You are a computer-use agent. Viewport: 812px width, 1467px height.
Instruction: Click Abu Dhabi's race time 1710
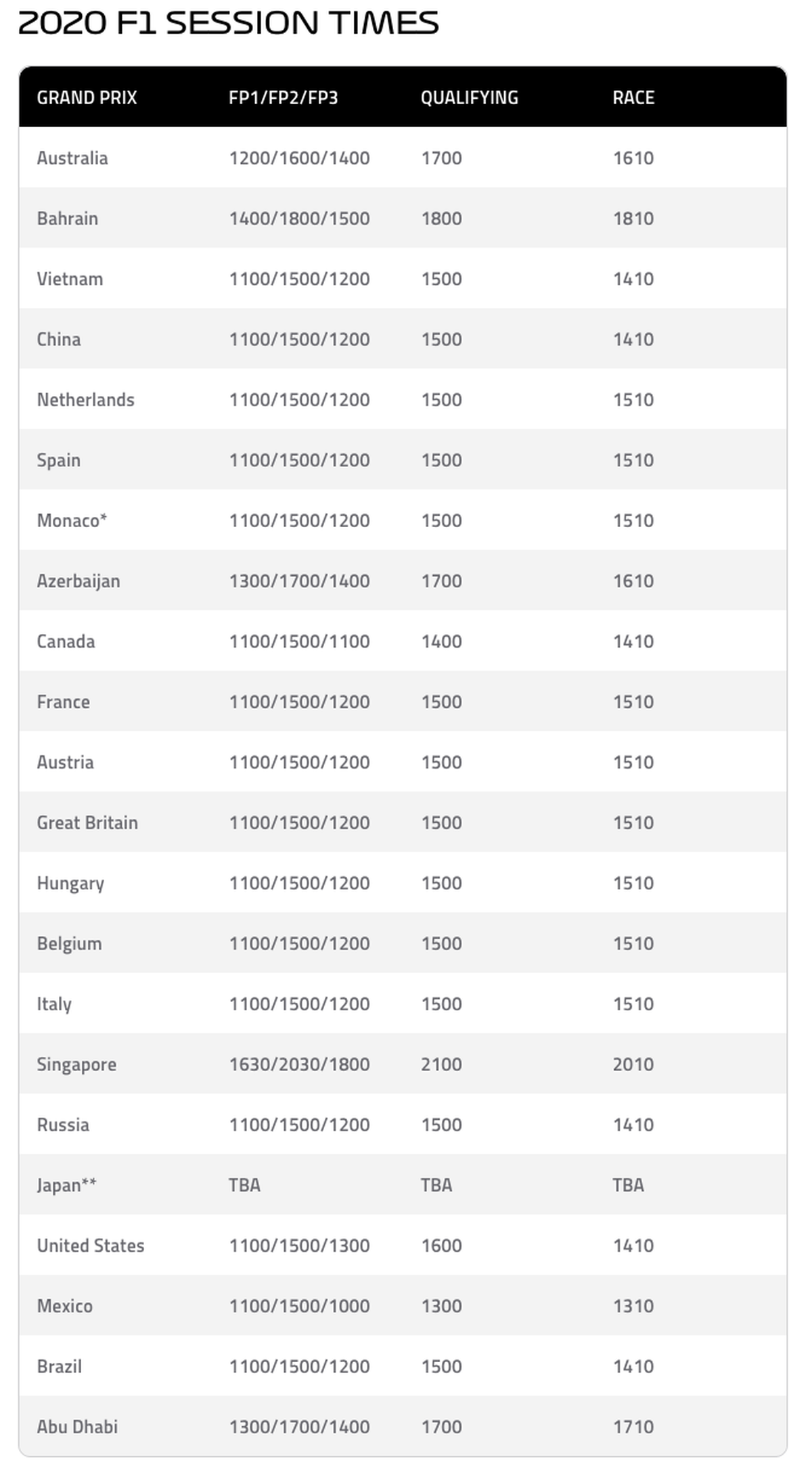coord(633,1427)
